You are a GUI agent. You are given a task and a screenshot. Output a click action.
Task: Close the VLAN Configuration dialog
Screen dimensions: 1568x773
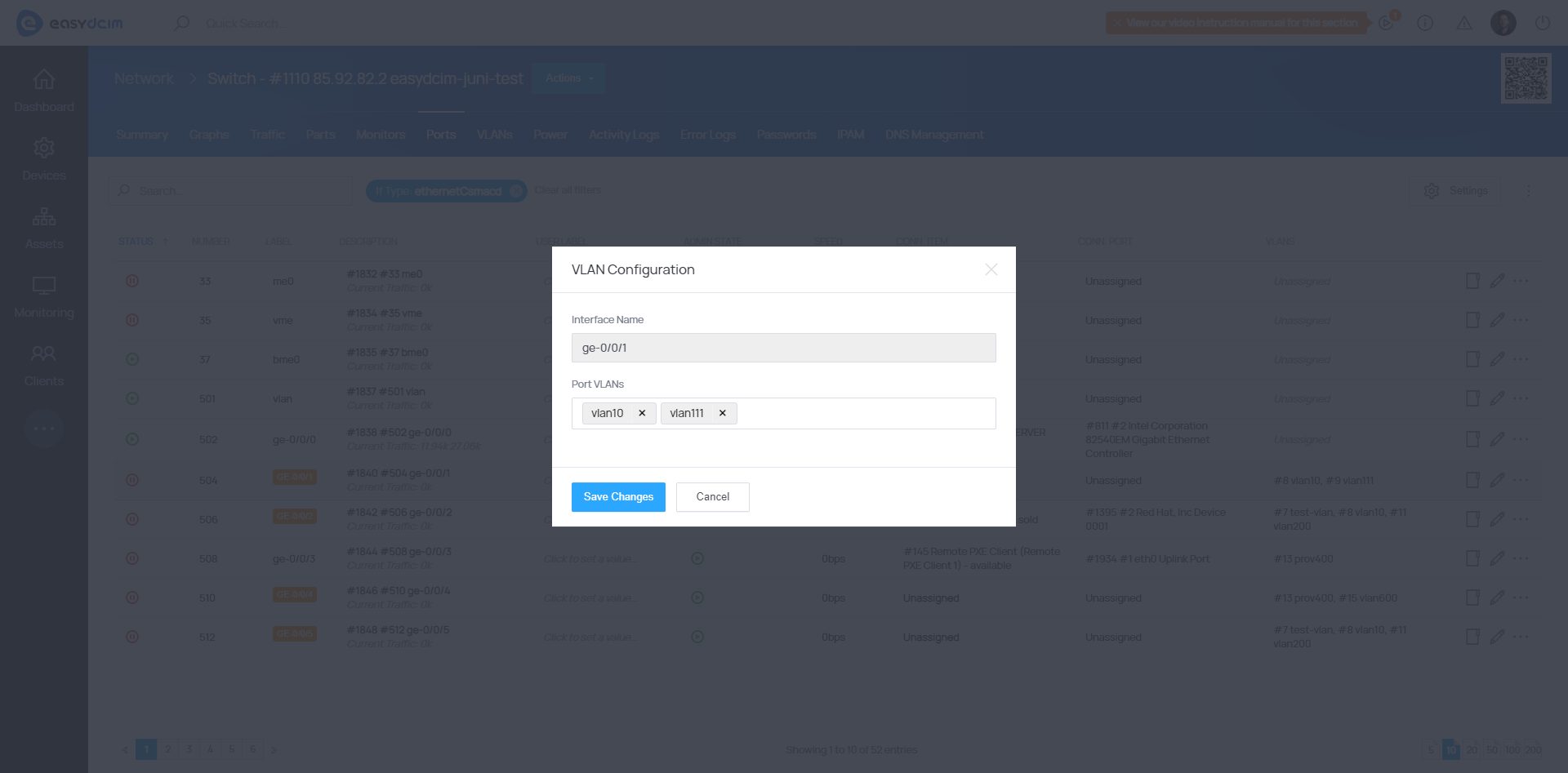click(x=991, y=269)
